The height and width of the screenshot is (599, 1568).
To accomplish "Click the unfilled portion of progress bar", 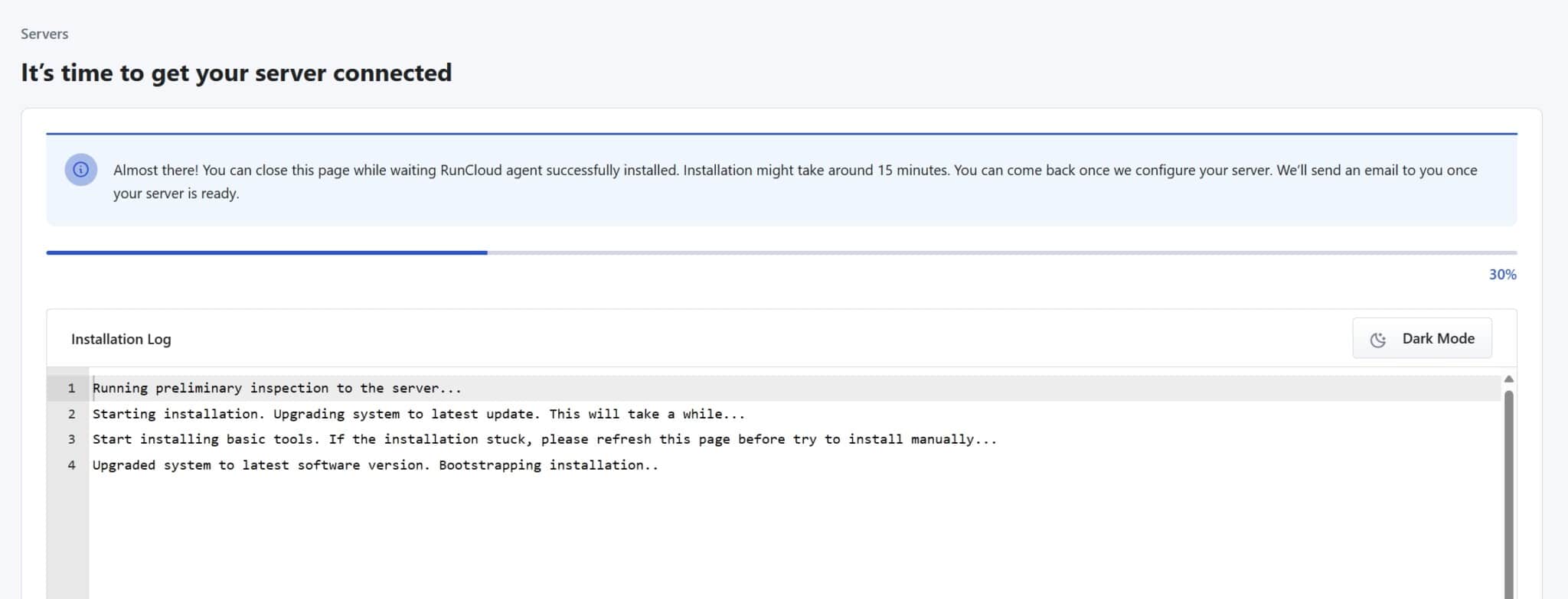I will (1001, 252).
